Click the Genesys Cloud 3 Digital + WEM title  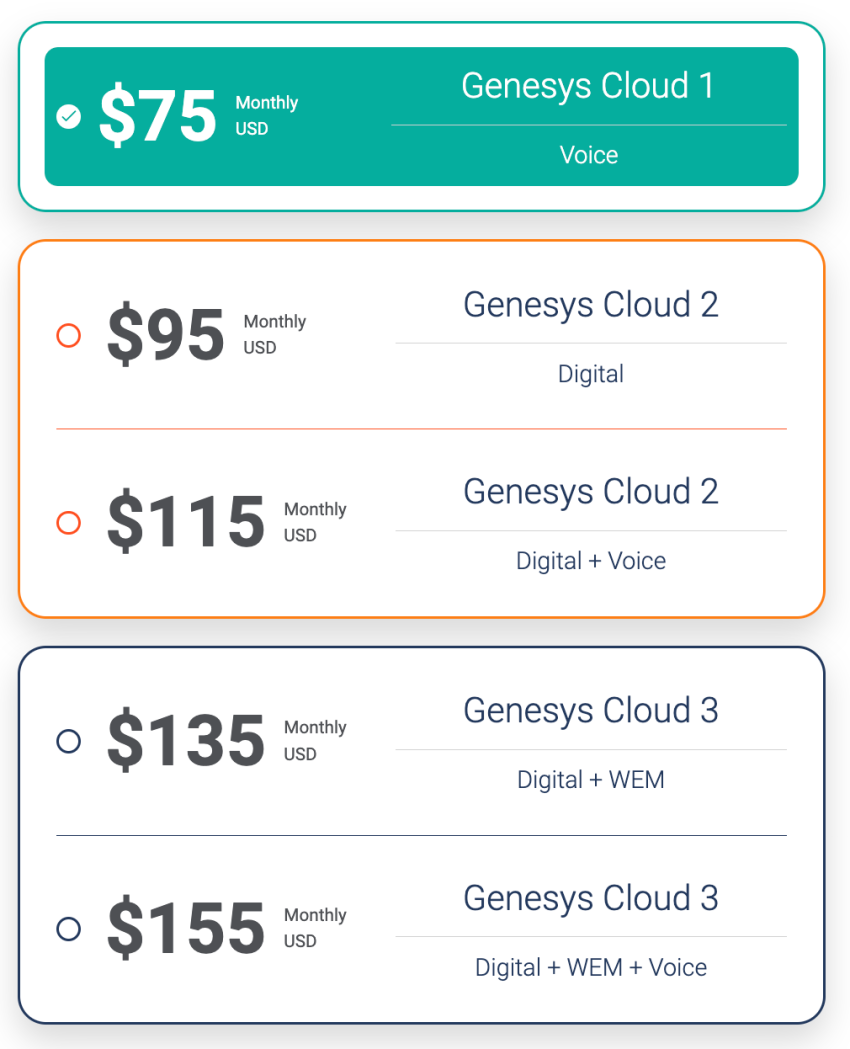click(x=591, y=711)
